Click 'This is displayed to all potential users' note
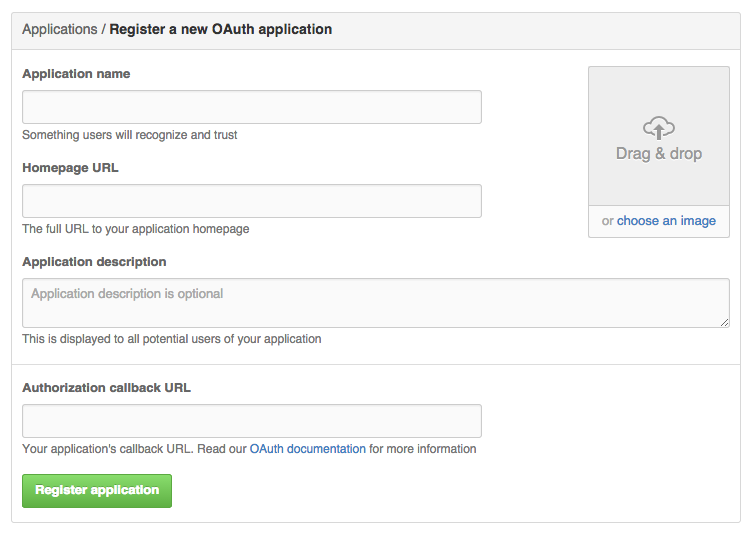 click(172, 339)
